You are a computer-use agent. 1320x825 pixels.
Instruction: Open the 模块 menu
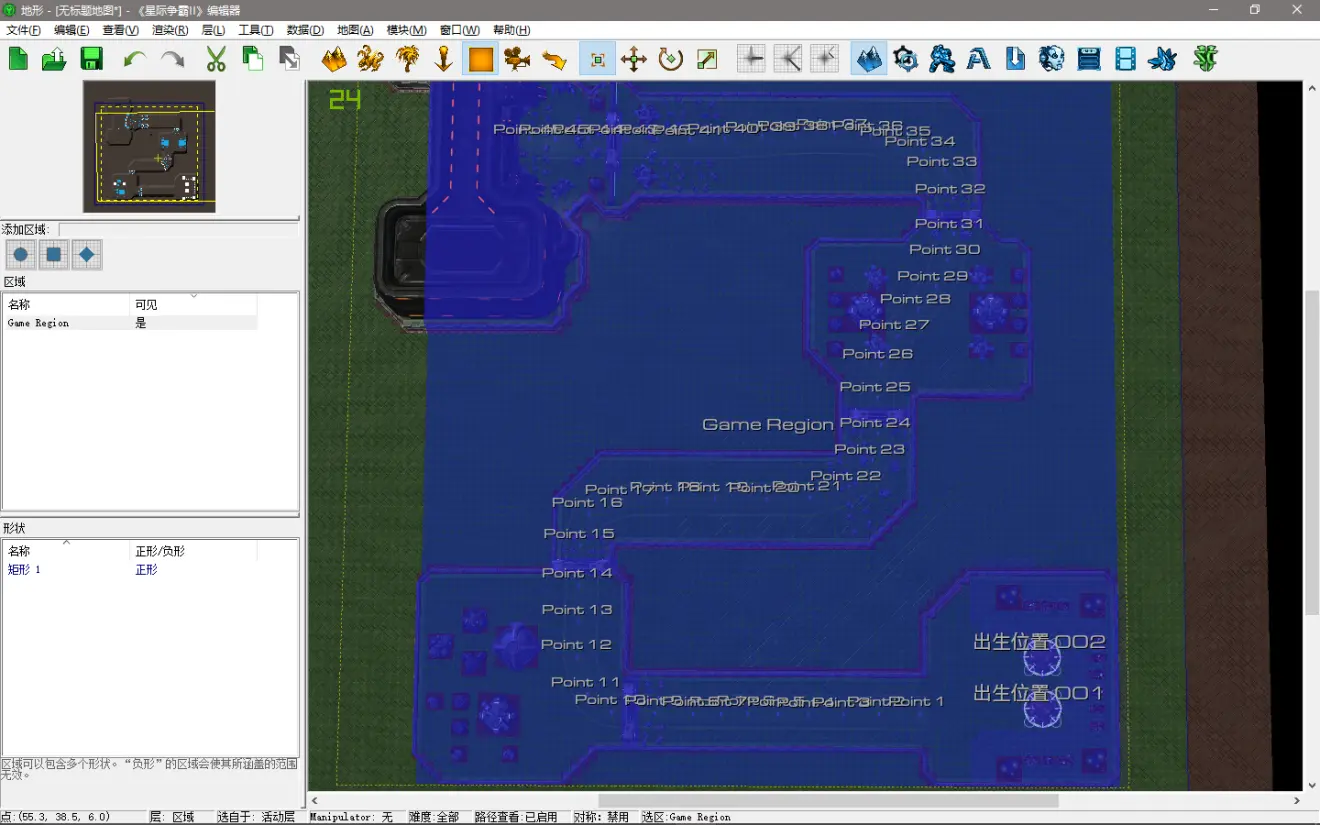(406, 30)
